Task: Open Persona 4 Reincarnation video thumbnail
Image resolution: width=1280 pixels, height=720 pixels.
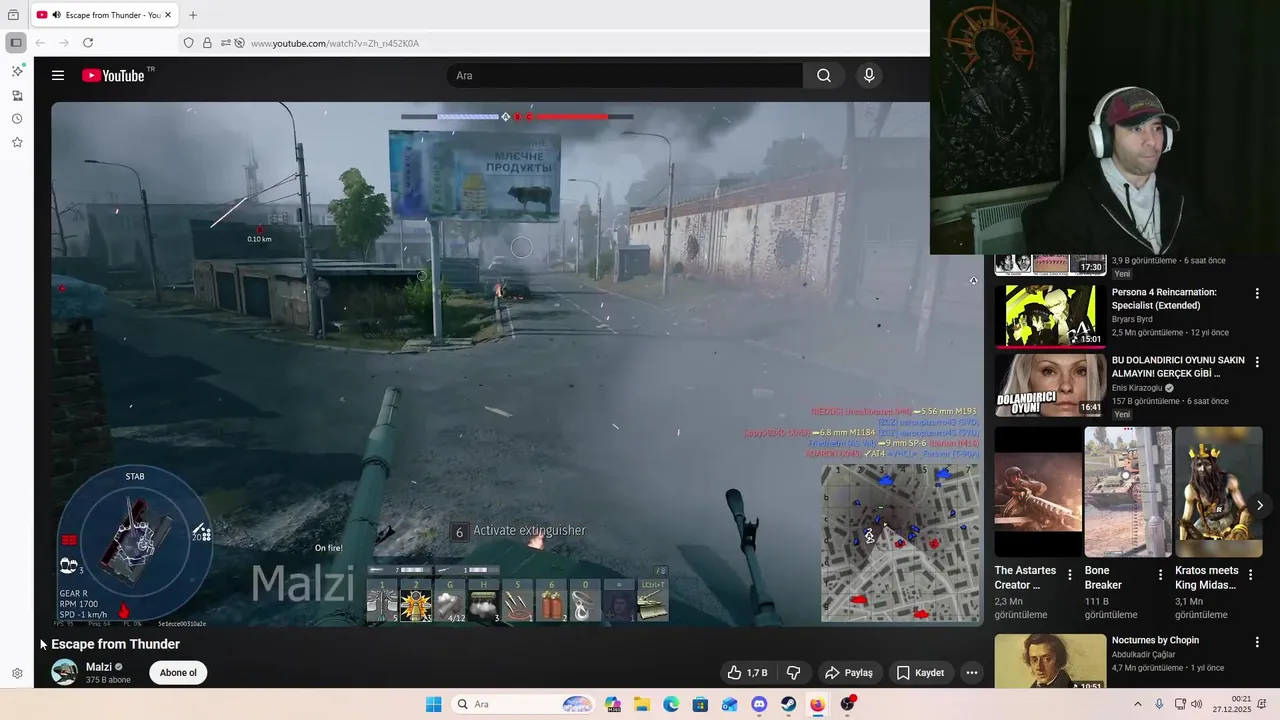Action: point(1050,315)
